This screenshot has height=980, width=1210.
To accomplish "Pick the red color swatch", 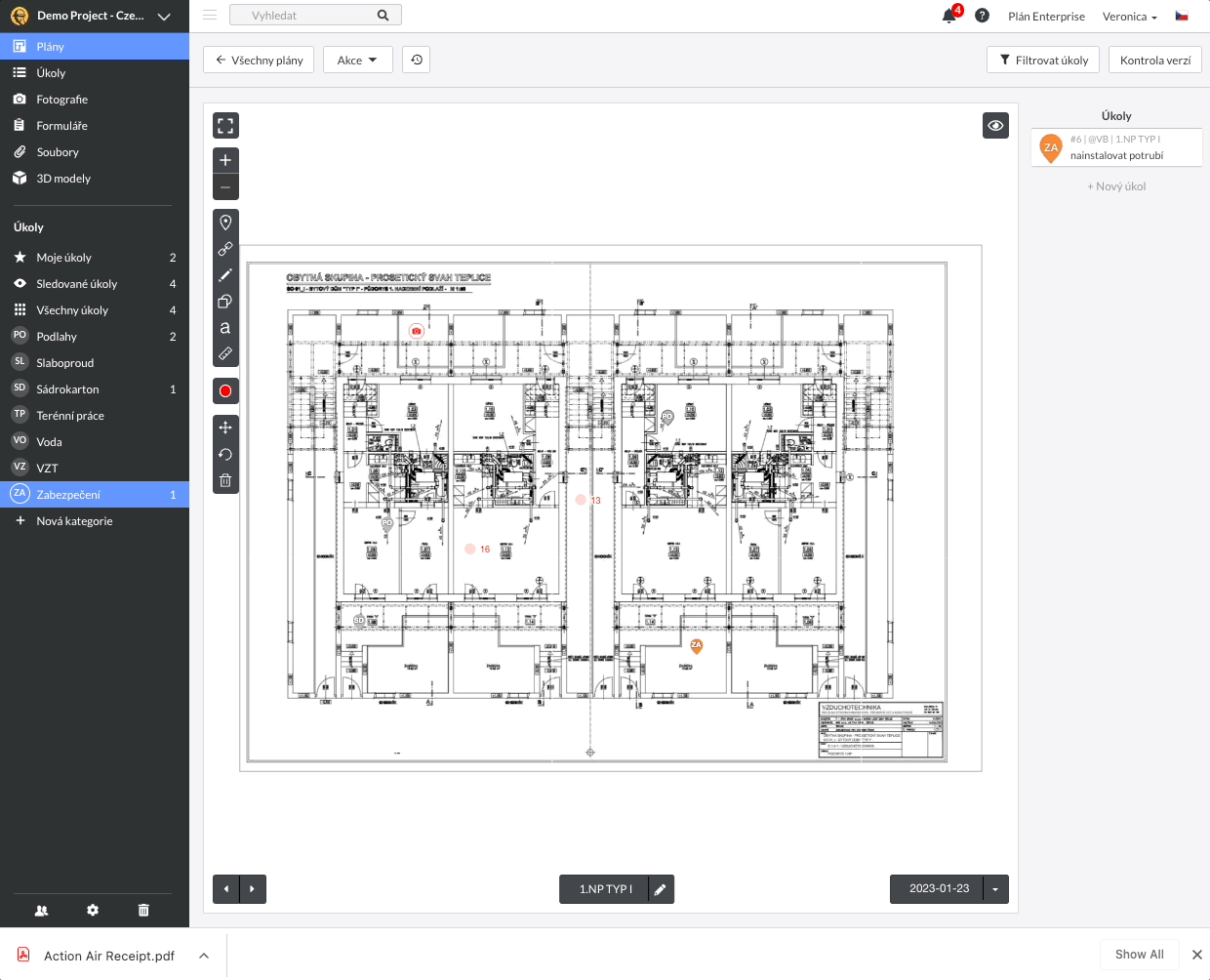I will click(225, 391).
